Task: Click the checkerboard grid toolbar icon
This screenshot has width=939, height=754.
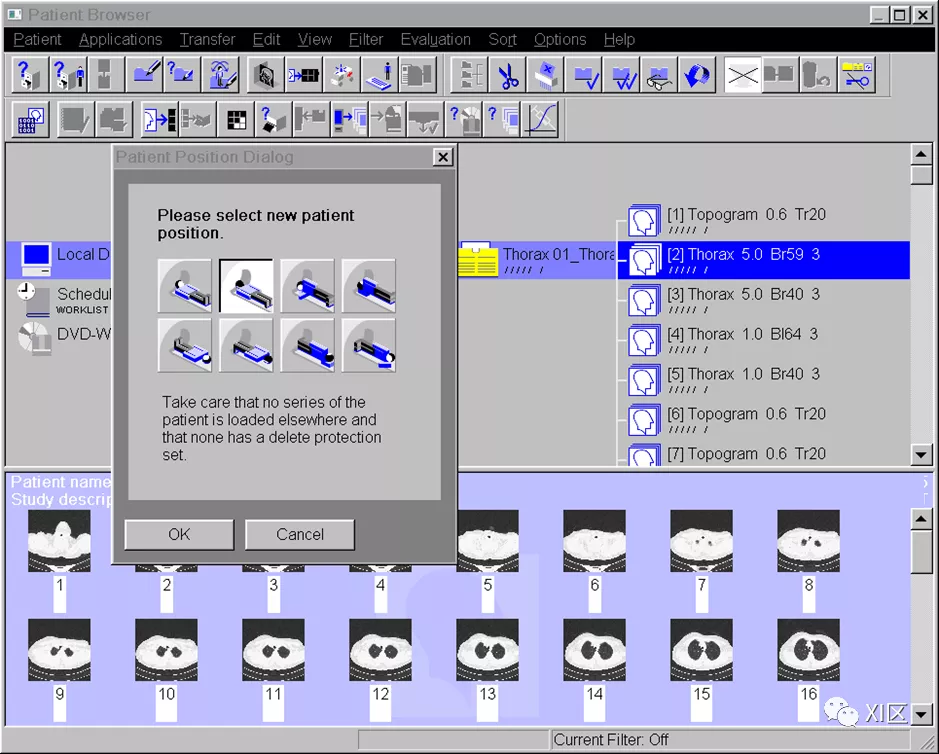Action: pyautogui.click(x=236, y=120)
